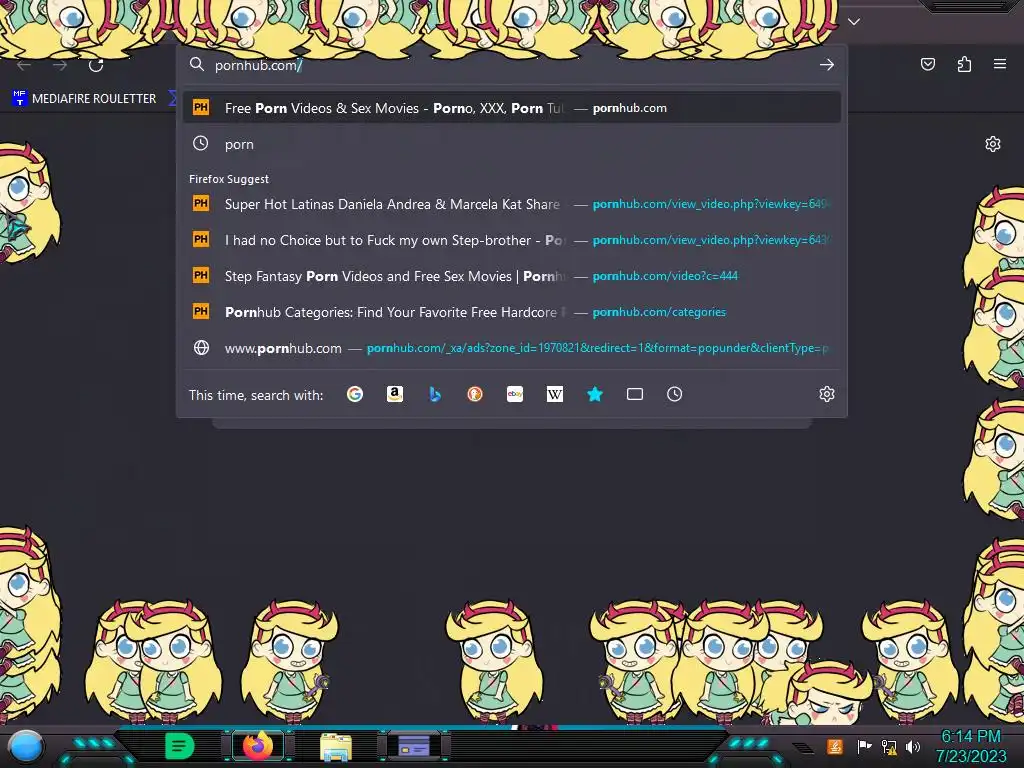Open File Explorer from the taskbar
The width and height of the screenshot is (1024, 768).
pyautogui.click(x=336, y=747)
